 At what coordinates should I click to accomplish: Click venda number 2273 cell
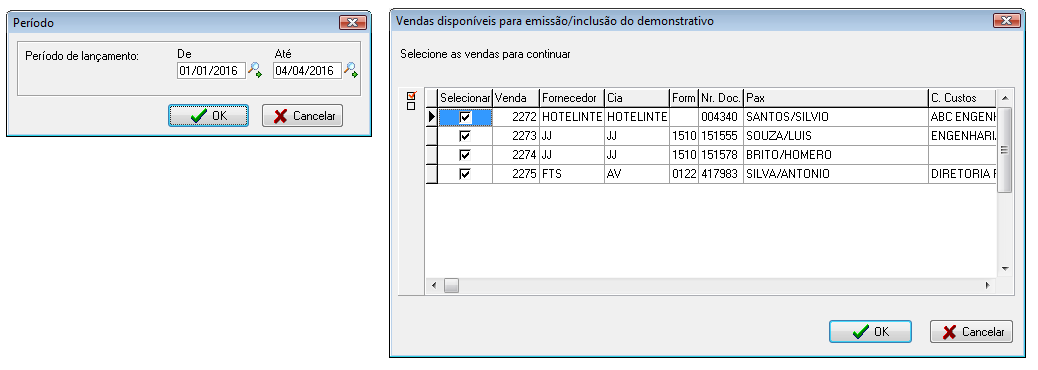[516, 136]
